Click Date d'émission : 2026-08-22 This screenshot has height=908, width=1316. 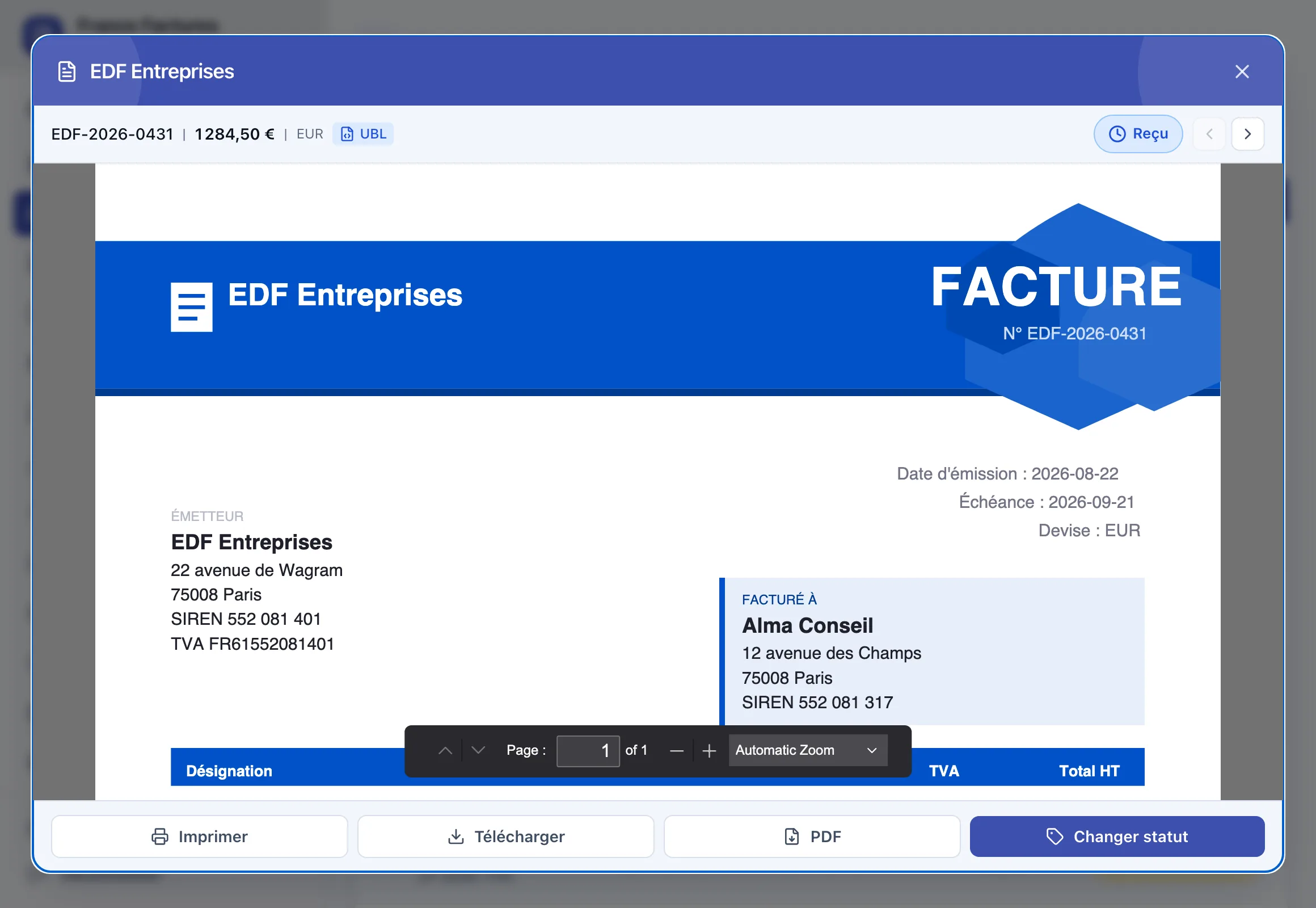1007,474
